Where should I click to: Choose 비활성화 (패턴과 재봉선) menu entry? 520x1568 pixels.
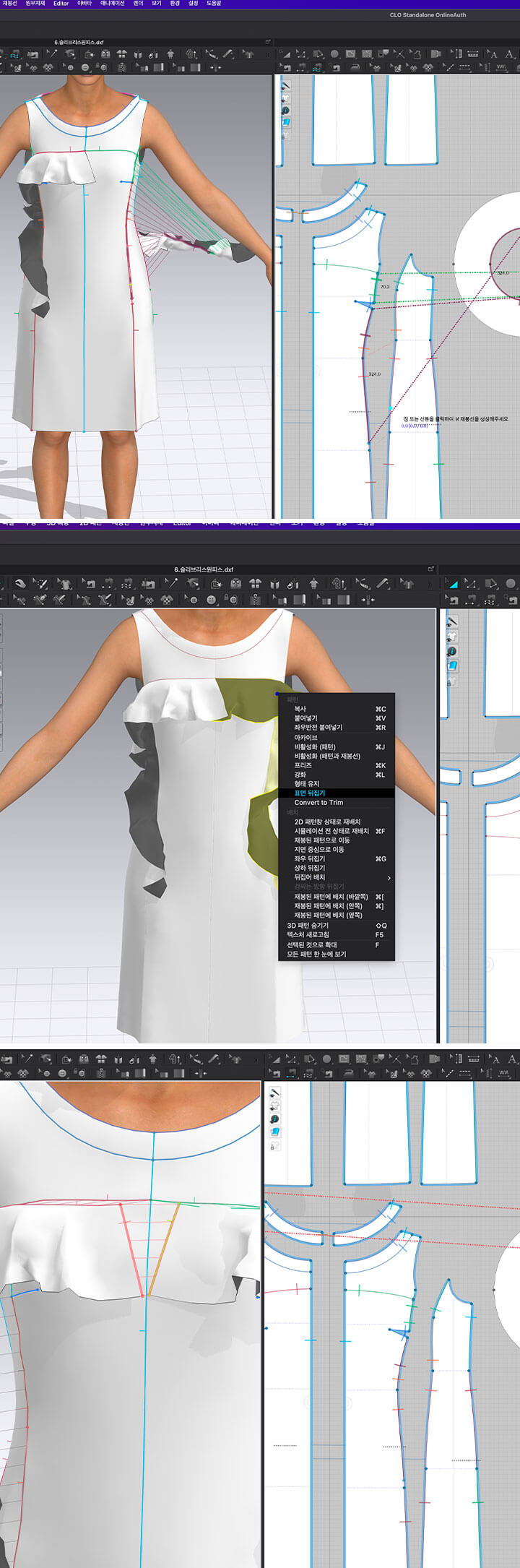pyautogui.click(x=336, y=756)
